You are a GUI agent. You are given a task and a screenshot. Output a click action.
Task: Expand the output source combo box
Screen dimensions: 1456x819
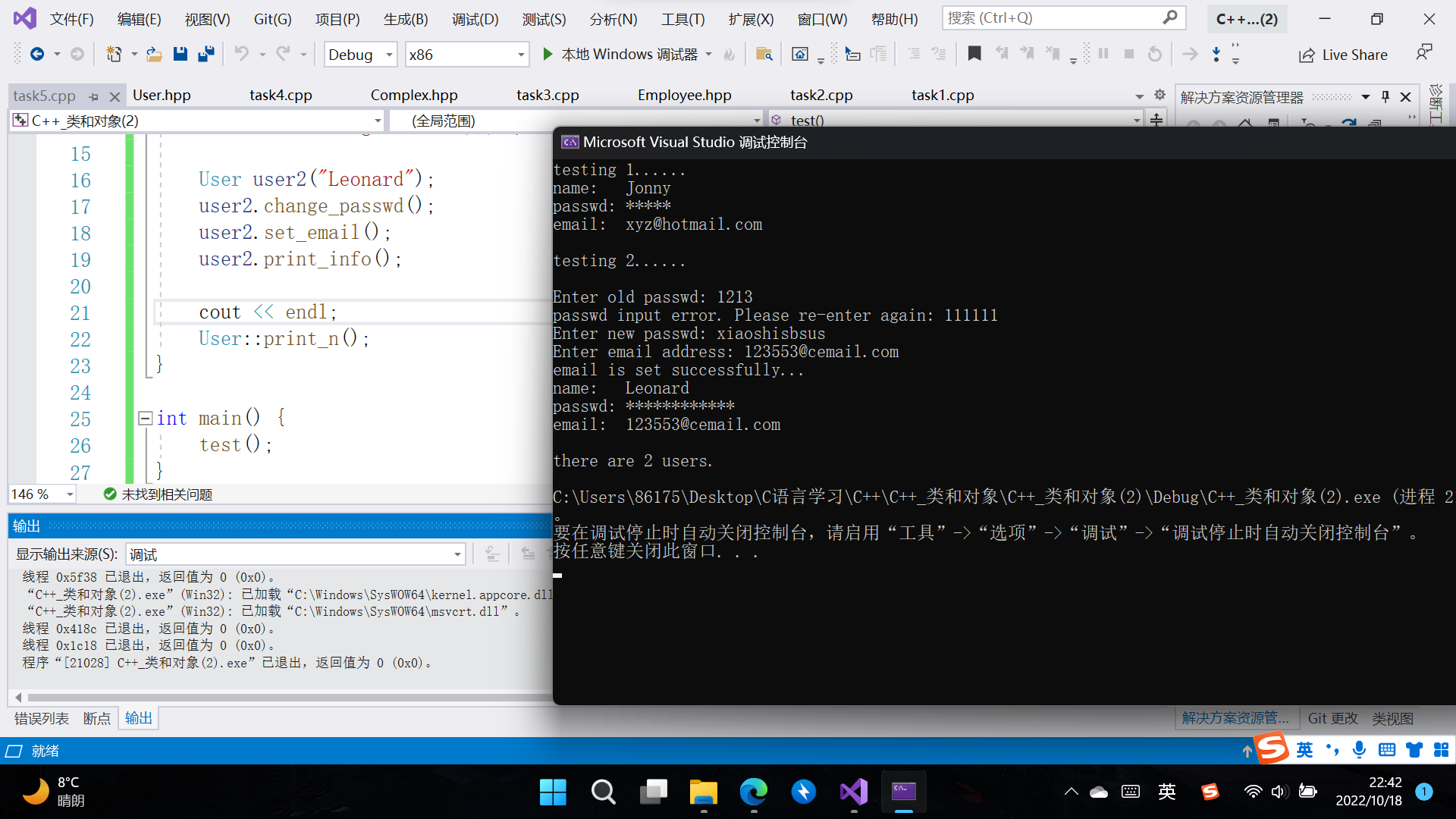tap(457, 554)
